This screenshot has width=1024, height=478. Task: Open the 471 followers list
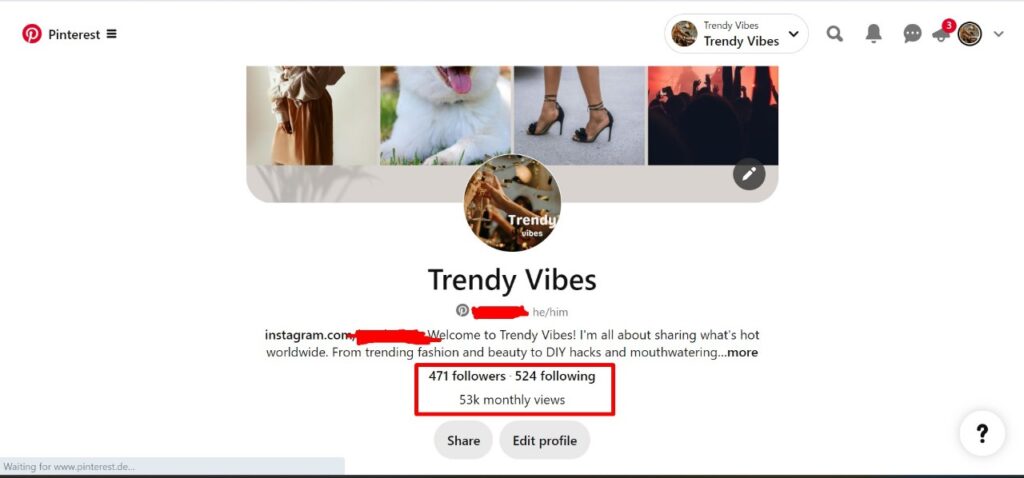click(x=467, y=376)
